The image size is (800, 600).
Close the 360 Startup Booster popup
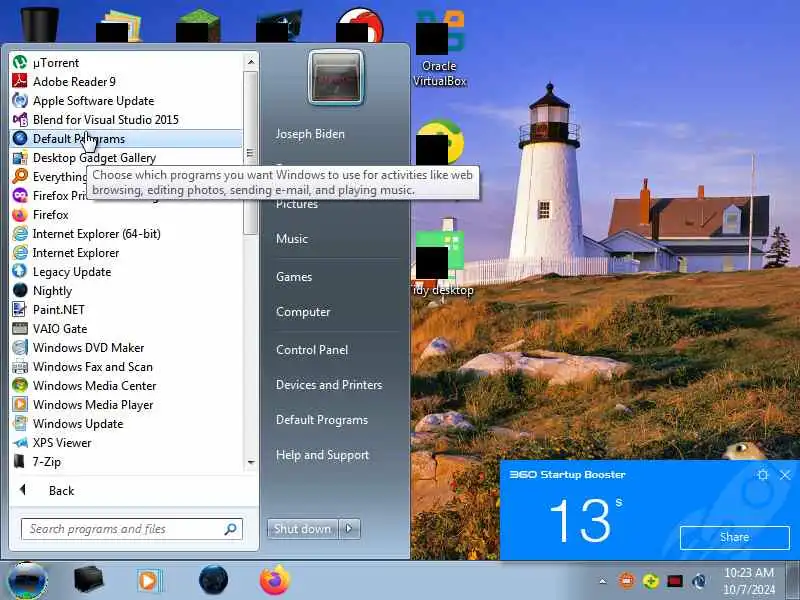click(x=785, y=475)
